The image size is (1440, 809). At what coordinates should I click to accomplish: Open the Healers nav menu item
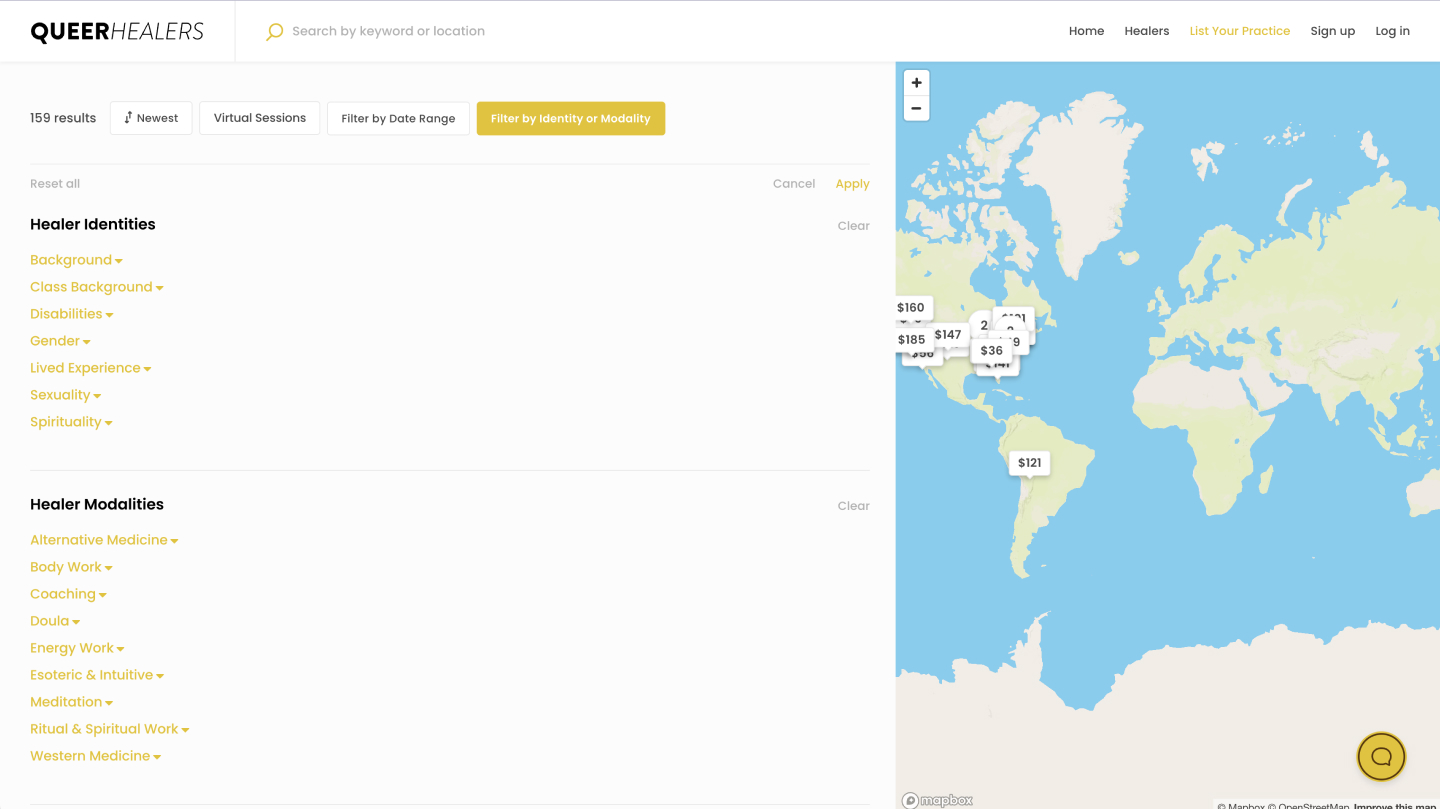1146,31
